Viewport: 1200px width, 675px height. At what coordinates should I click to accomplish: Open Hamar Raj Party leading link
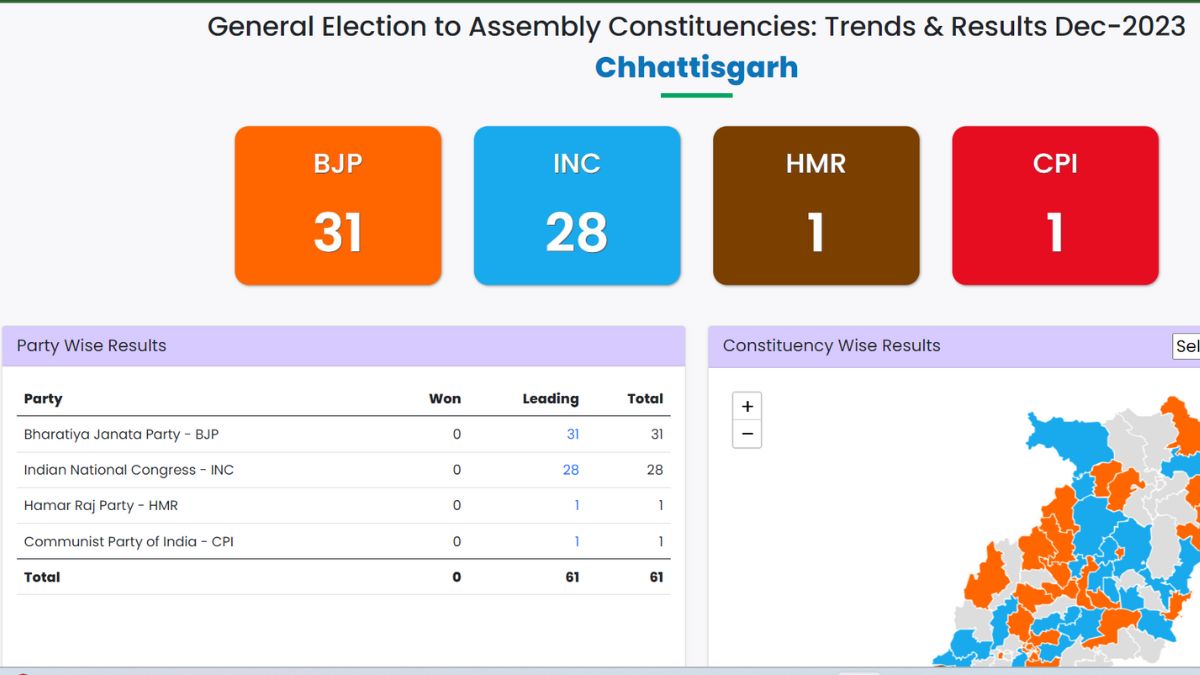point(576,506)
